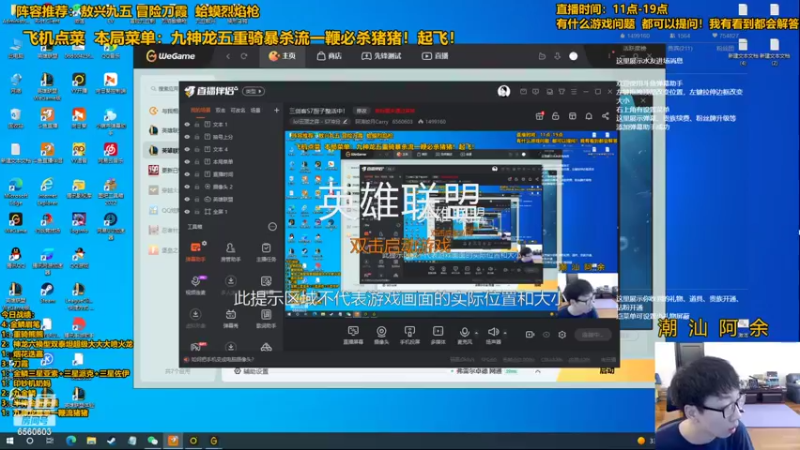Viewport: 800px width, 450px height.
Task: Open the 弹幕助手 tool in the toolbox
Action: click(x=195, y=252)
